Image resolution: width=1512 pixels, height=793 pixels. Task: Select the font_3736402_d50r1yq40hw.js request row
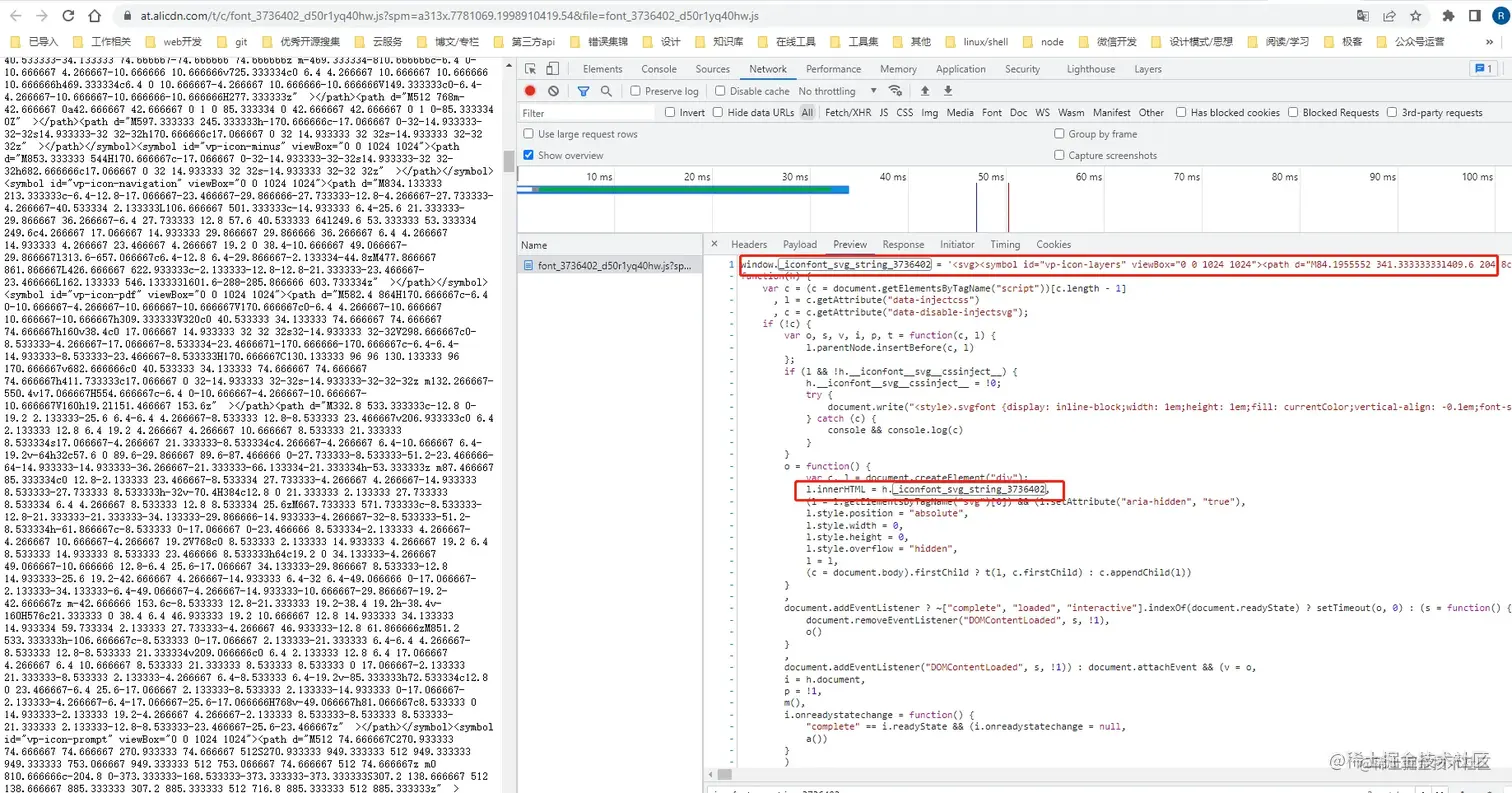click(609, 265)
